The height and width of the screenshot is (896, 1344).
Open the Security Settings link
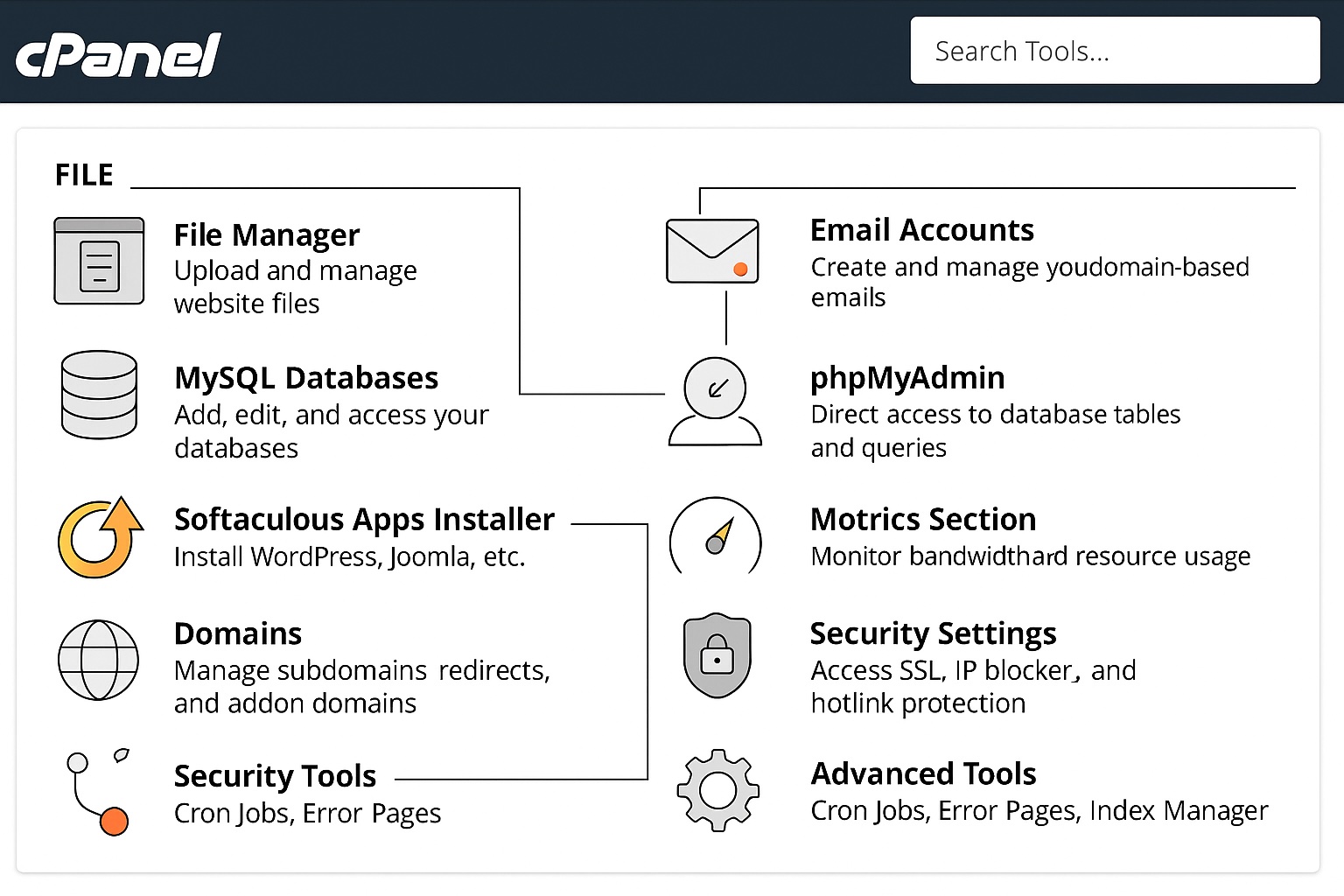pos(933,633)
